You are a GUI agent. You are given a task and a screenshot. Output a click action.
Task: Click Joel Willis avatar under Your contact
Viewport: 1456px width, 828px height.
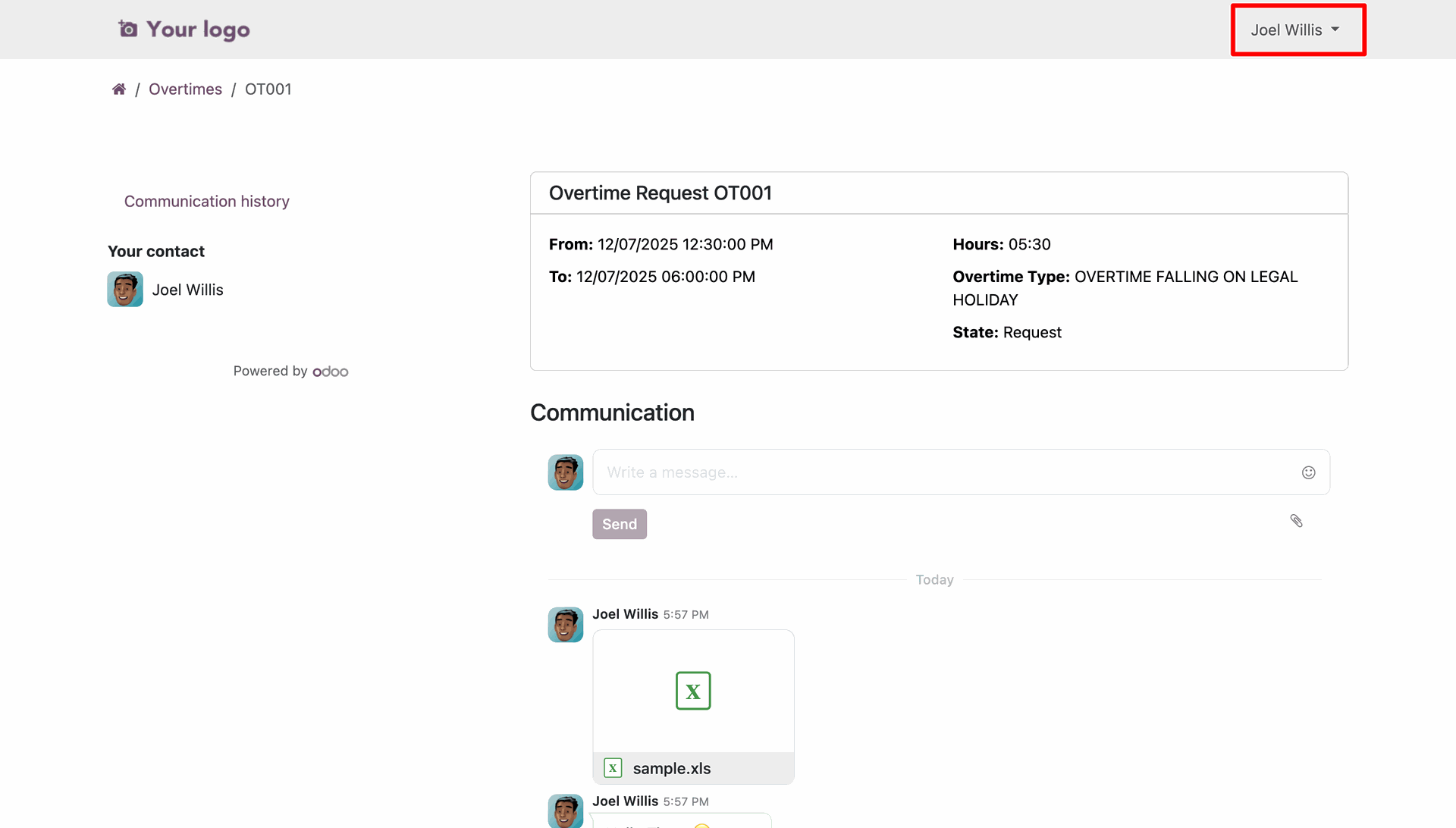point(125,290)
